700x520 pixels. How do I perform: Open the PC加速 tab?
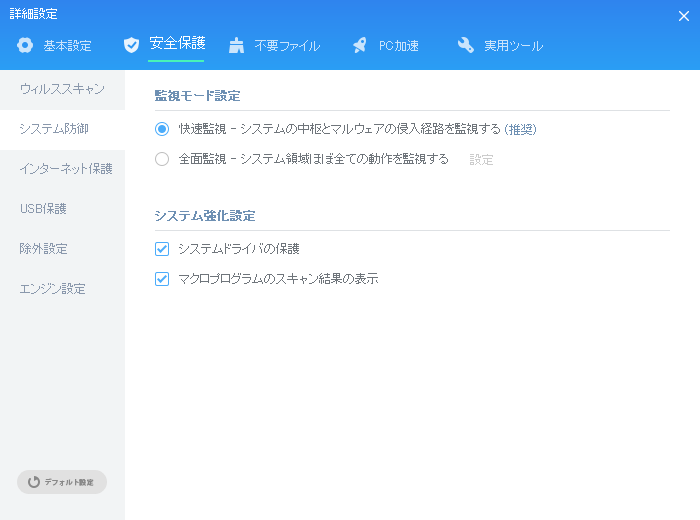click(x=399, y=46)
